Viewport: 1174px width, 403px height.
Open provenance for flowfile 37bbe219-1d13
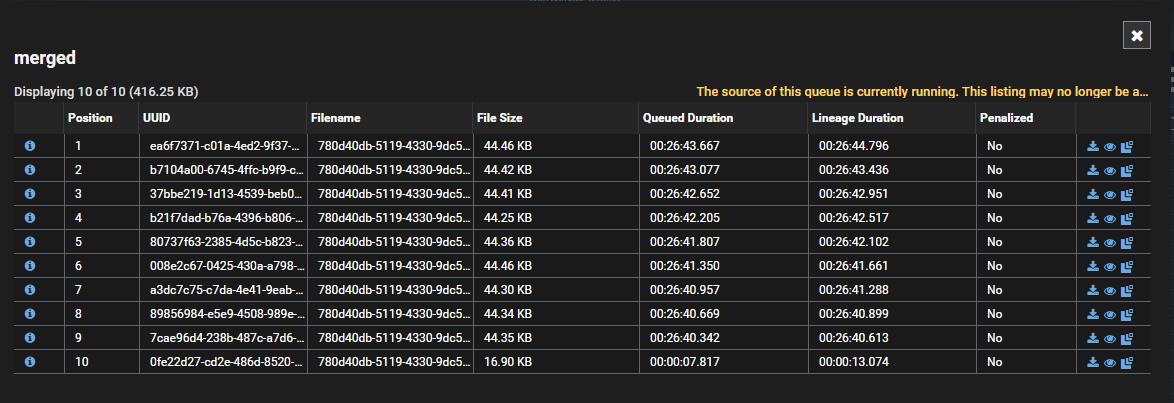1127,195
